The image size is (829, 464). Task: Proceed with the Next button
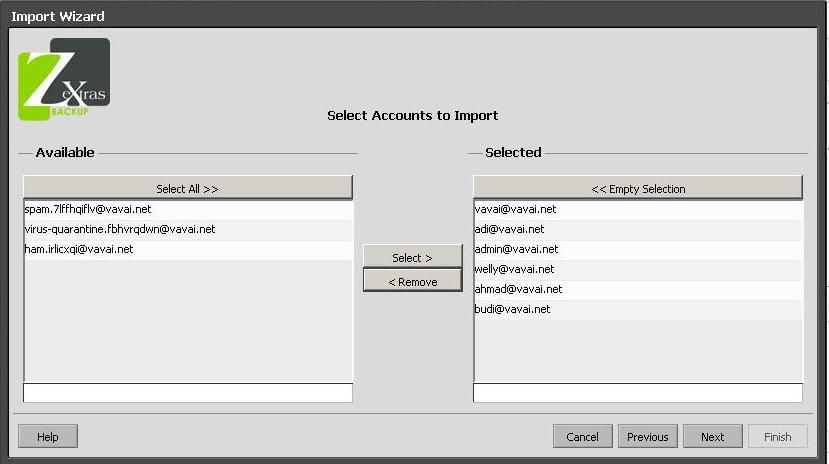coord(712,437)
